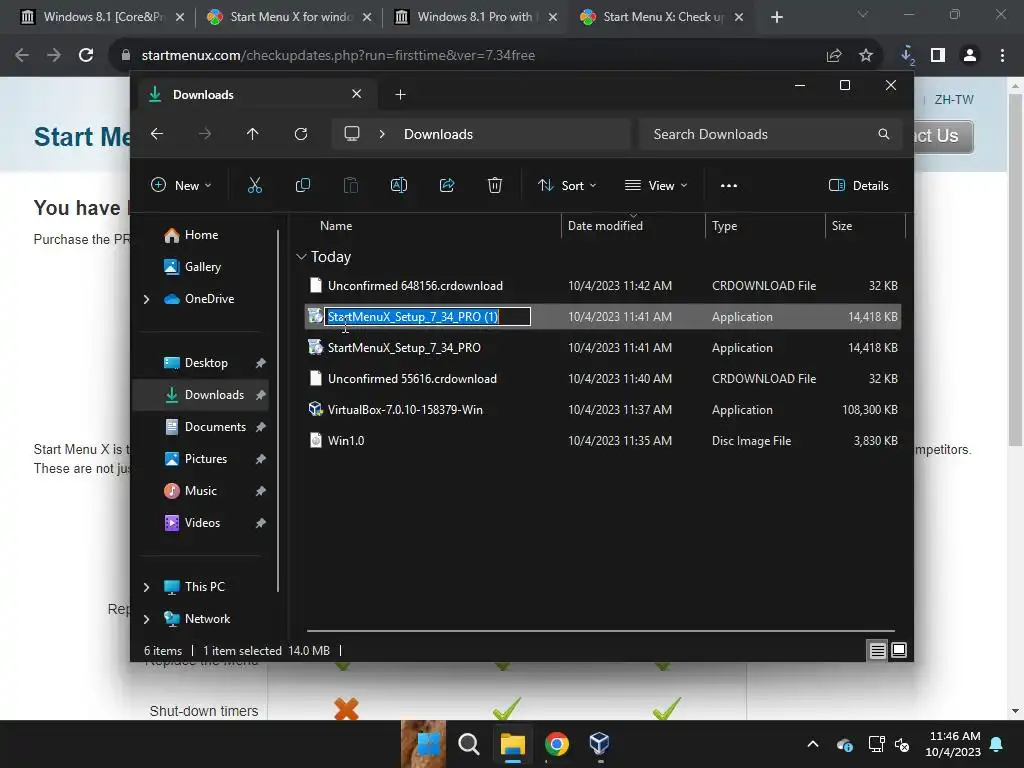The width and height of the screenshot is (1024, 768).
Task: Switch to Windows 8.1 Pro with Chrome tab
Action: pyautogui.click(x=475, y=17)
